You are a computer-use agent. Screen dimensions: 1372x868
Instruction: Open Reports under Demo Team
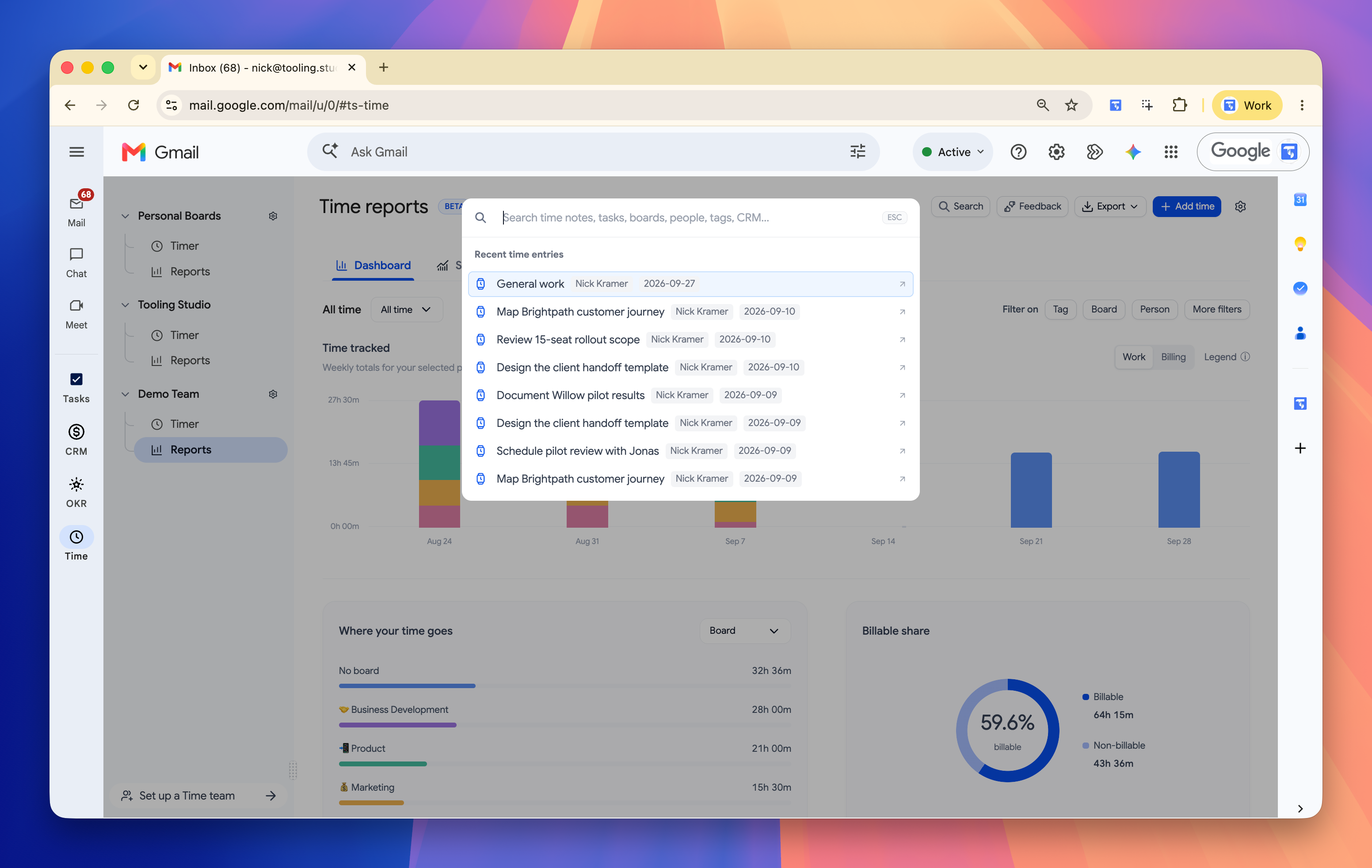pyautogui.click(x=211, y=449)
